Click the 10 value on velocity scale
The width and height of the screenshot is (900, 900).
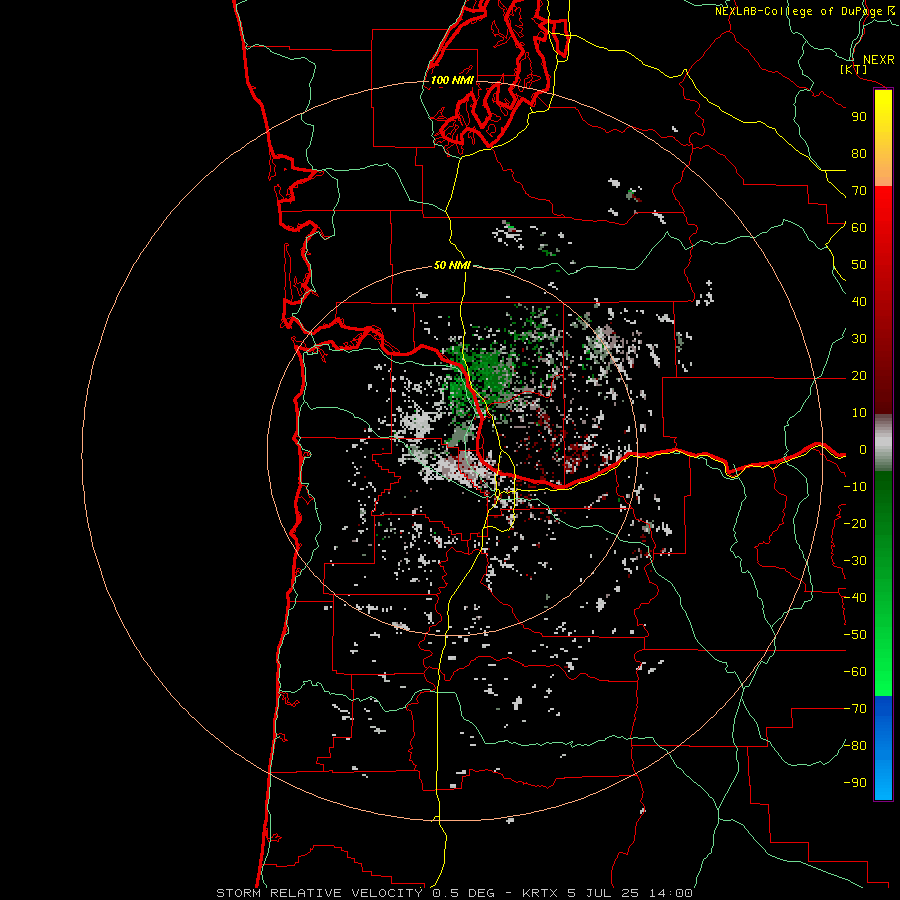859,413
